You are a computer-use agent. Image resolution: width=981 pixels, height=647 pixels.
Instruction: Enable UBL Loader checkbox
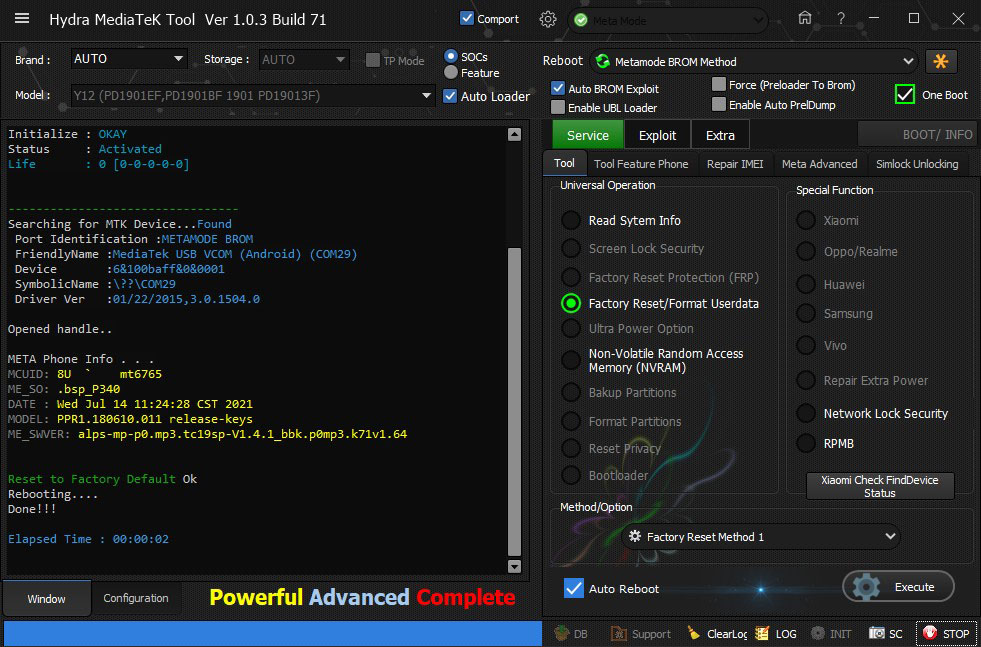tap(557, 107)
